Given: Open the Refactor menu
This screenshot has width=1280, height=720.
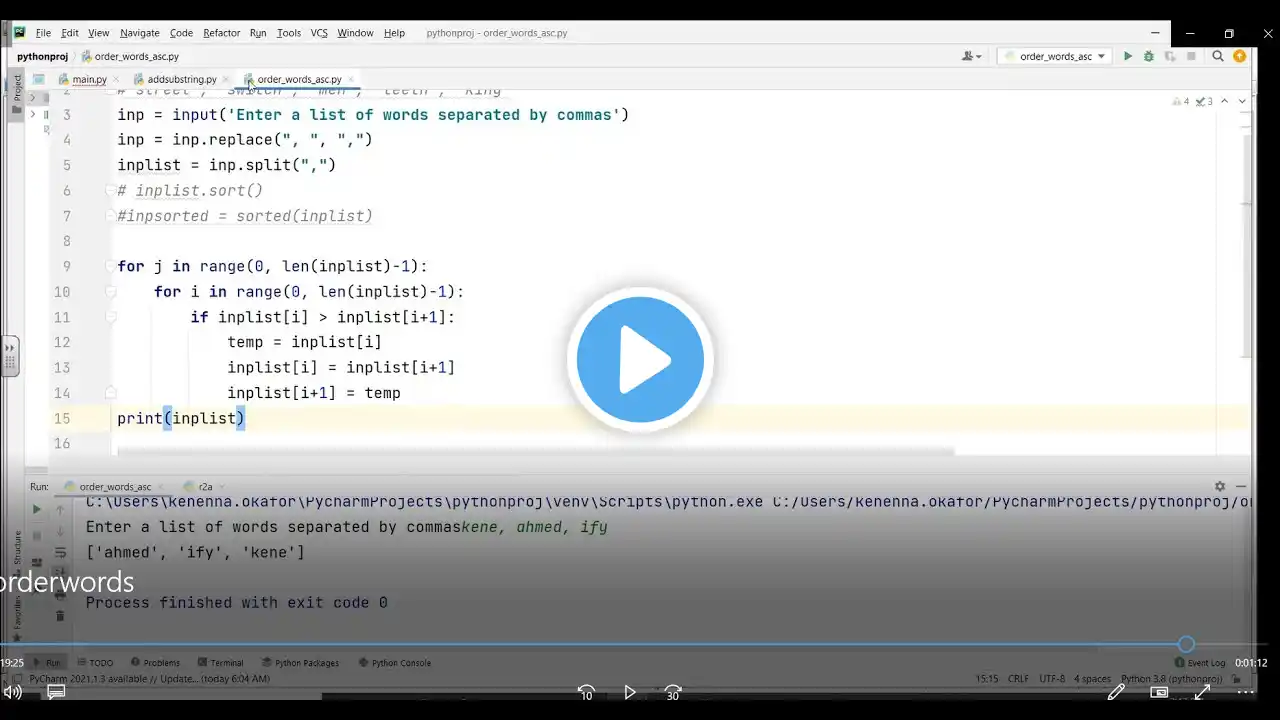Looking at the screenshot, I should click(221, 33).
